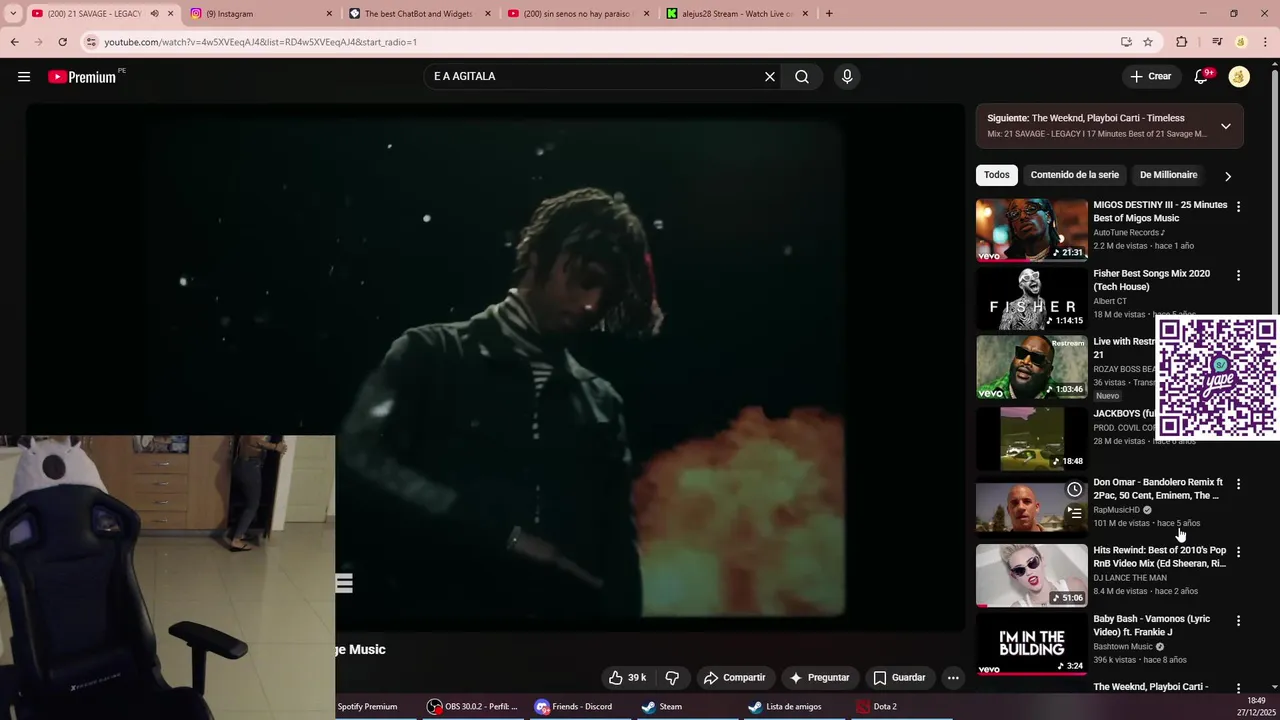Open the Live with Restream video thumbnail
This screenshot has height=720, width=1280.
1031,367
